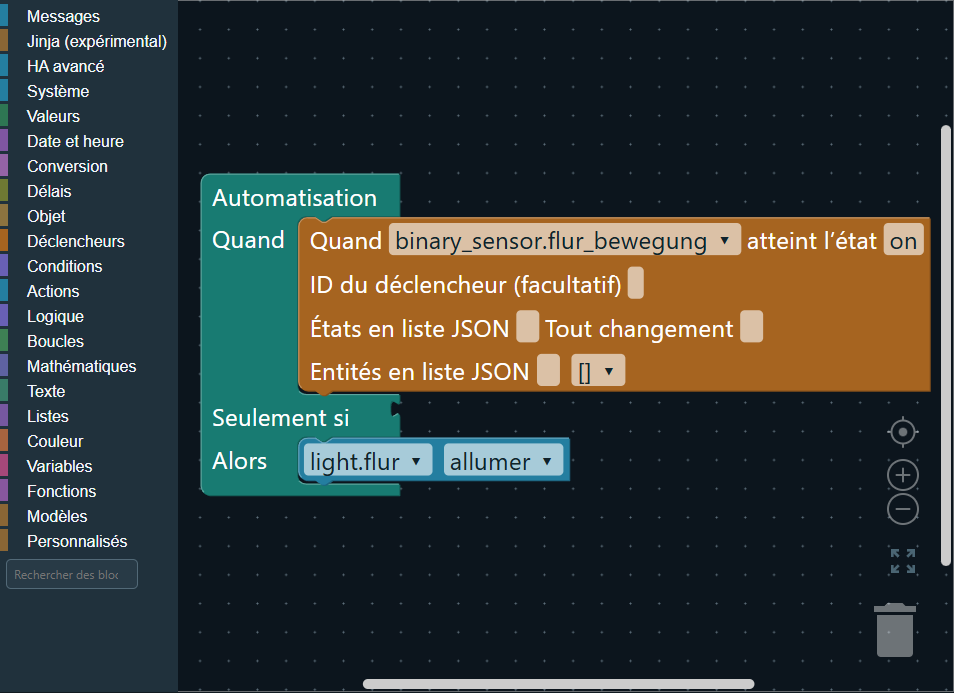
Task: Toggle the 'Entités en liste JSON' checkbox
Action: click(x=548, y=371)
